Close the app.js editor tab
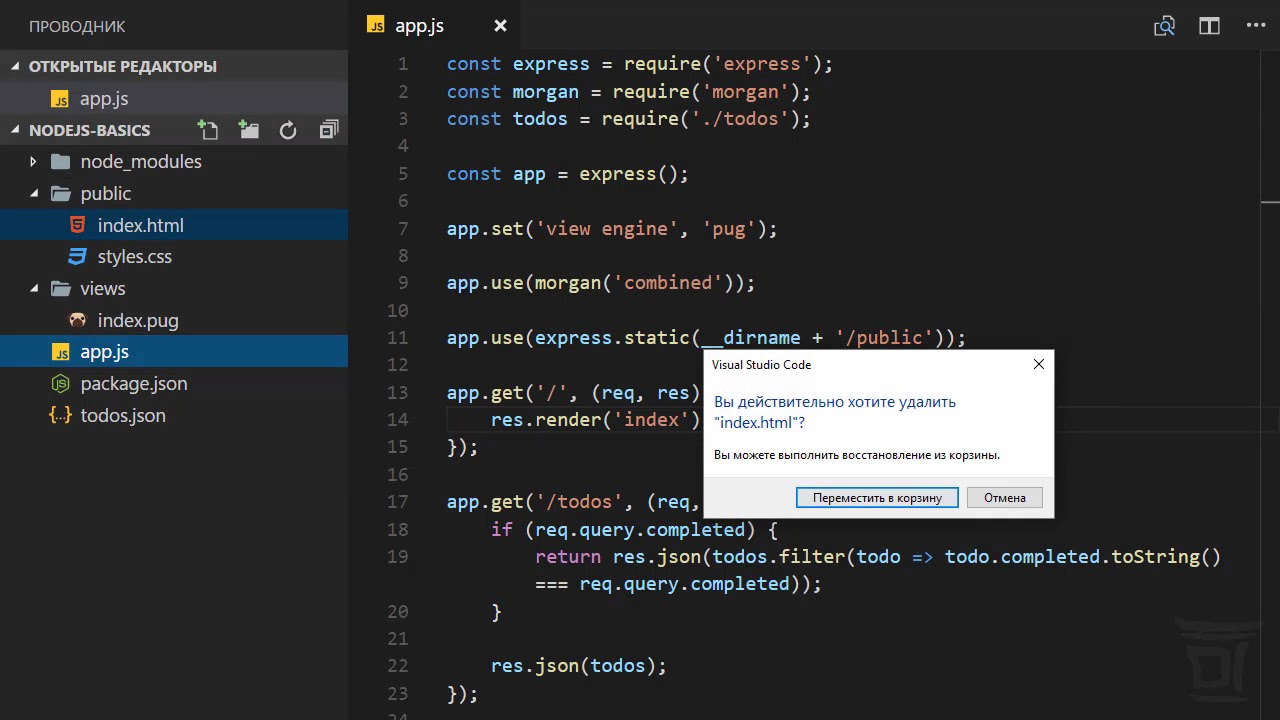The height and width of the screenshot is (720, 1280). tap(500, 26)
